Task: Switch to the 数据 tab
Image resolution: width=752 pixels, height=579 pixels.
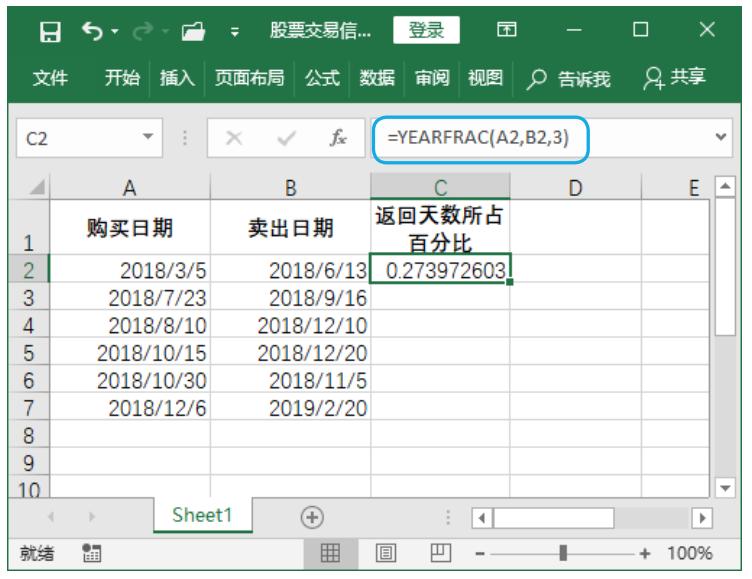Action: coord(377,78)
